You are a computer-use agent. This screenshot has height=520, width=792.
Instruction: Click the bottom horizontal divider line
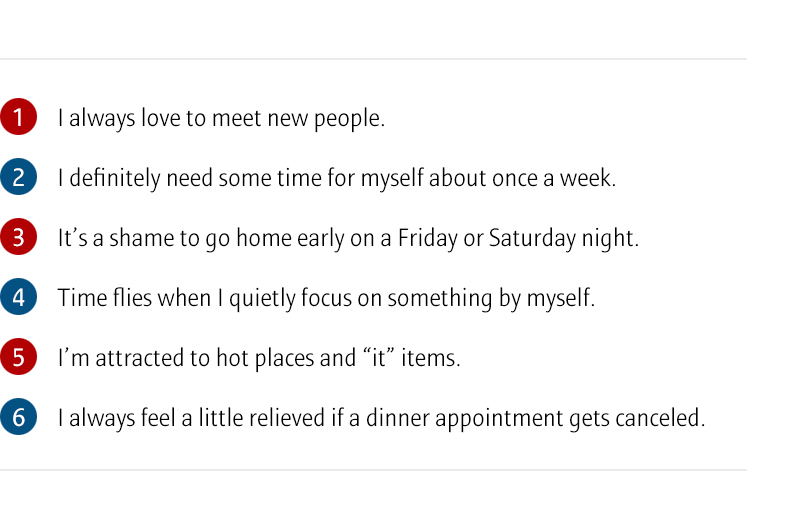373,469
